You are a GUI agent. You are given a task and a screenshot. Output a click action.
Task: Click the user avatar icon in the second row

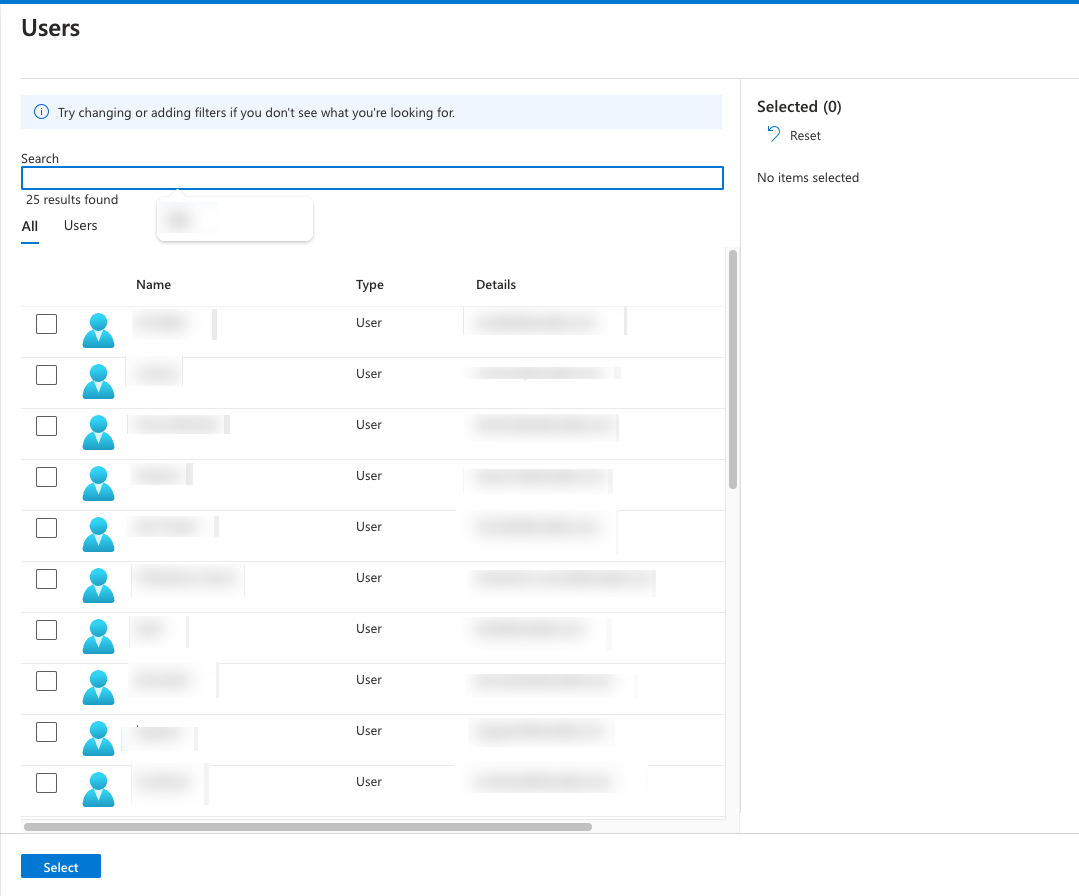click(x=98, y=380)
